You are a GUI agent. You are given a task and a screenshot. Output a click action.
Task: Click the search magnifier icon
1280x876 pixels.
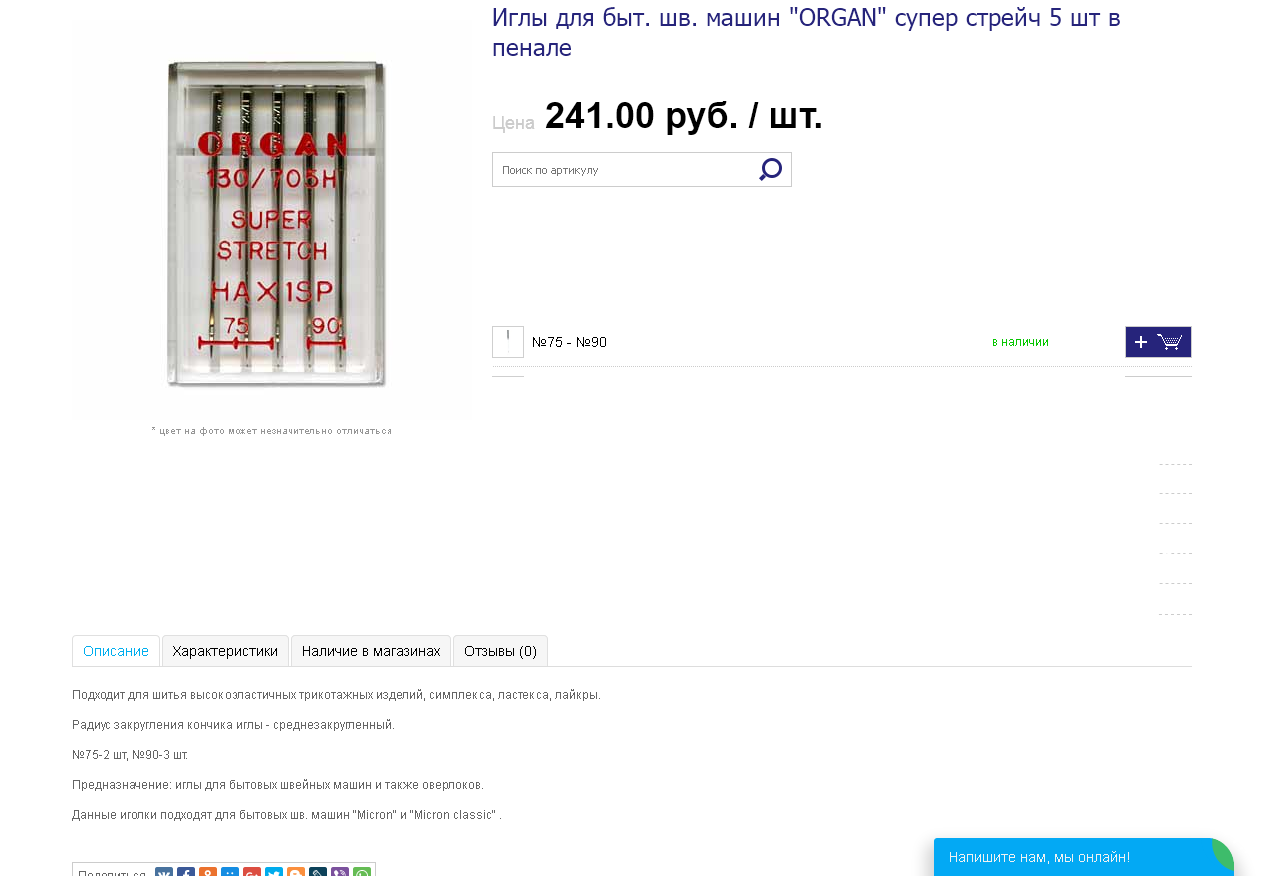(770, 170)
